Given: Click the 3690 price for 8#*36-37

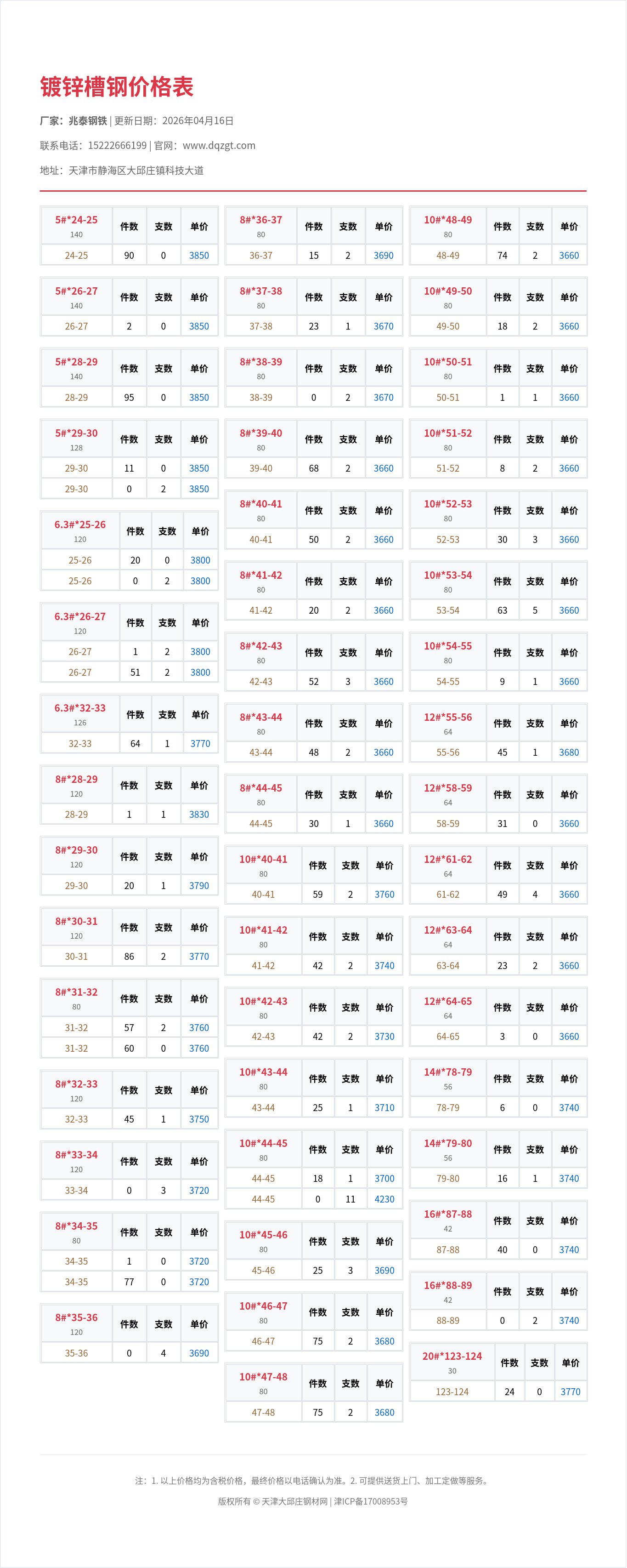Looking at the screenshot, I should [384, 256].
